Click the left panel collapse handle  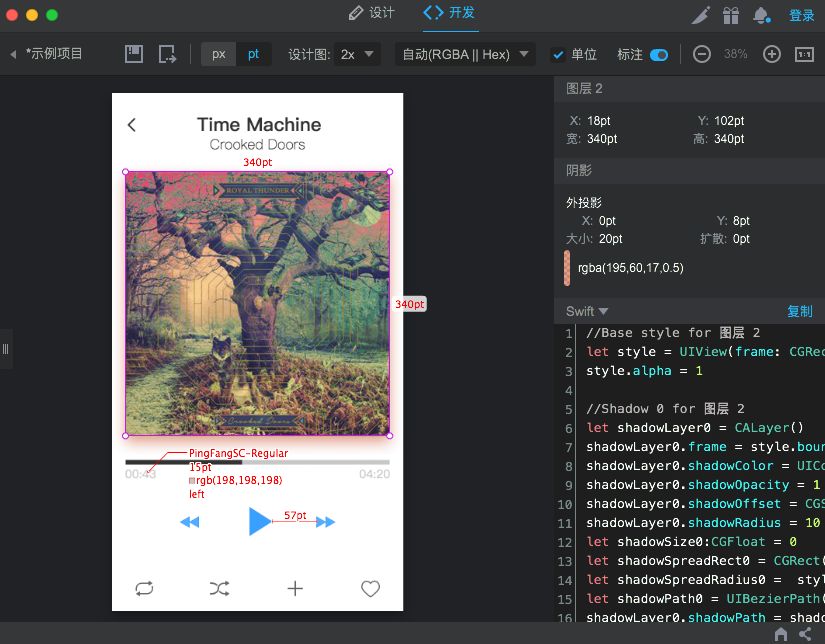(6, 349)
